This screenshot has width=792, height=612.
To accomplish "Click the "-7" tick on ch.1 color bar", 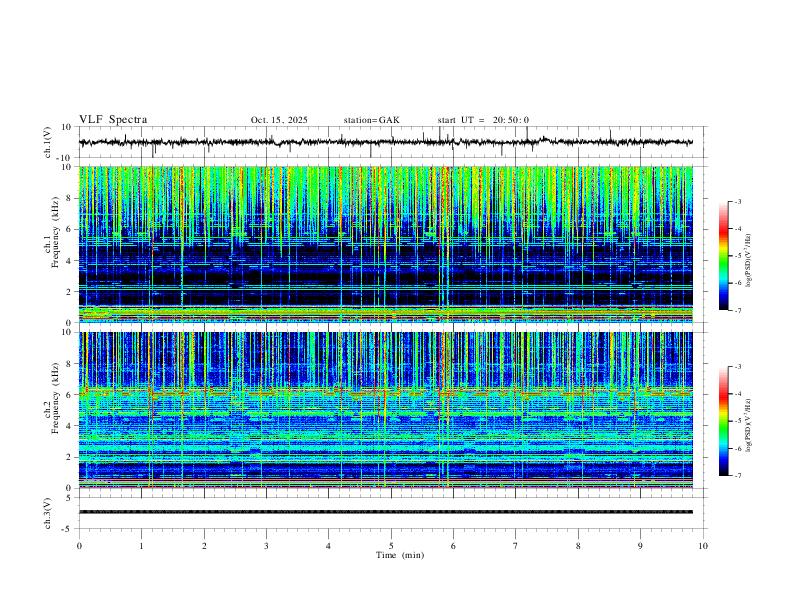I will point(737,310).
